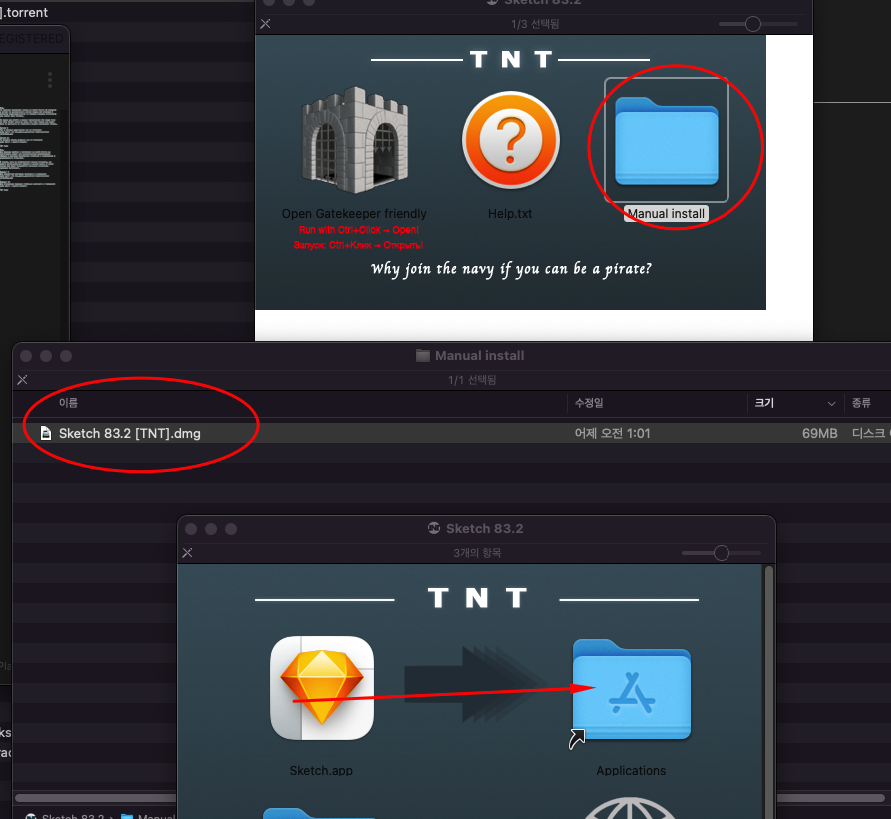
Task: Close path bar X in top Sketch 83.2 window
Action: pos(265,24)
